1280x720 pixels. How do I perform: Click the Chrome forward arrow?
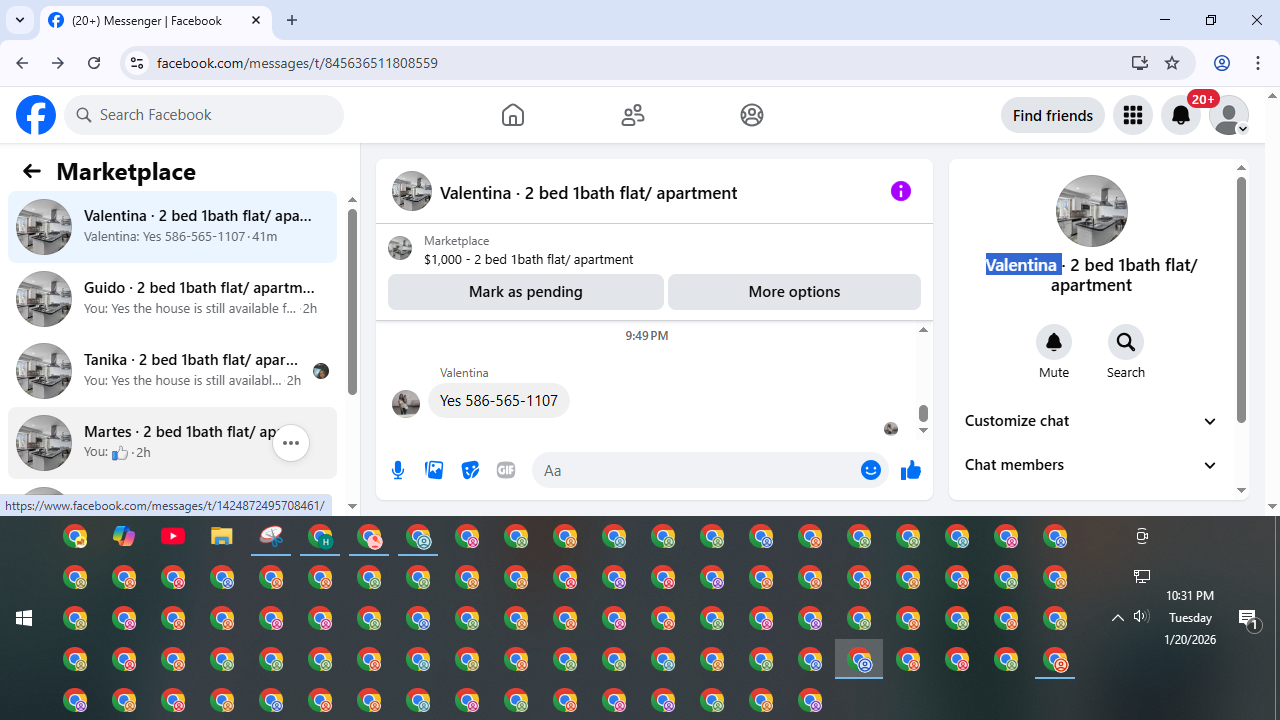coord(58,63)
